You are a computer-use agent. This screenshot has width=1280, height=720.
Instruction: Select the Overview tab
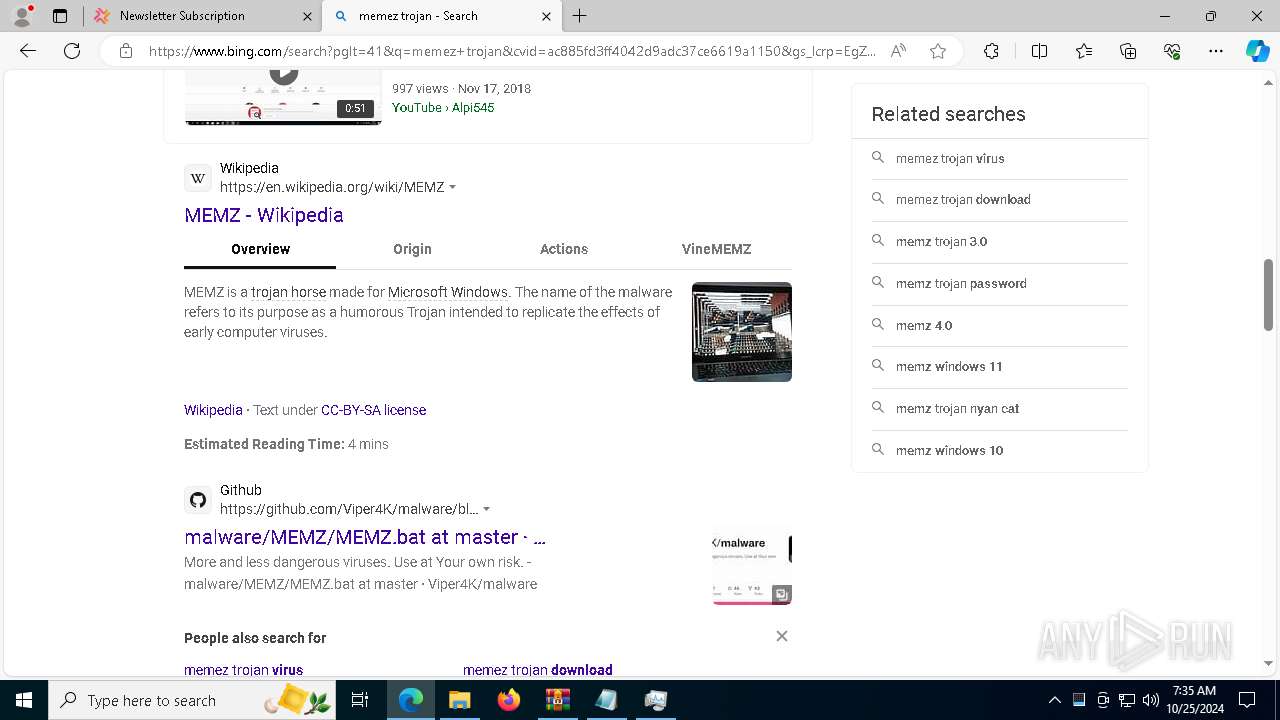coord(260,249)
